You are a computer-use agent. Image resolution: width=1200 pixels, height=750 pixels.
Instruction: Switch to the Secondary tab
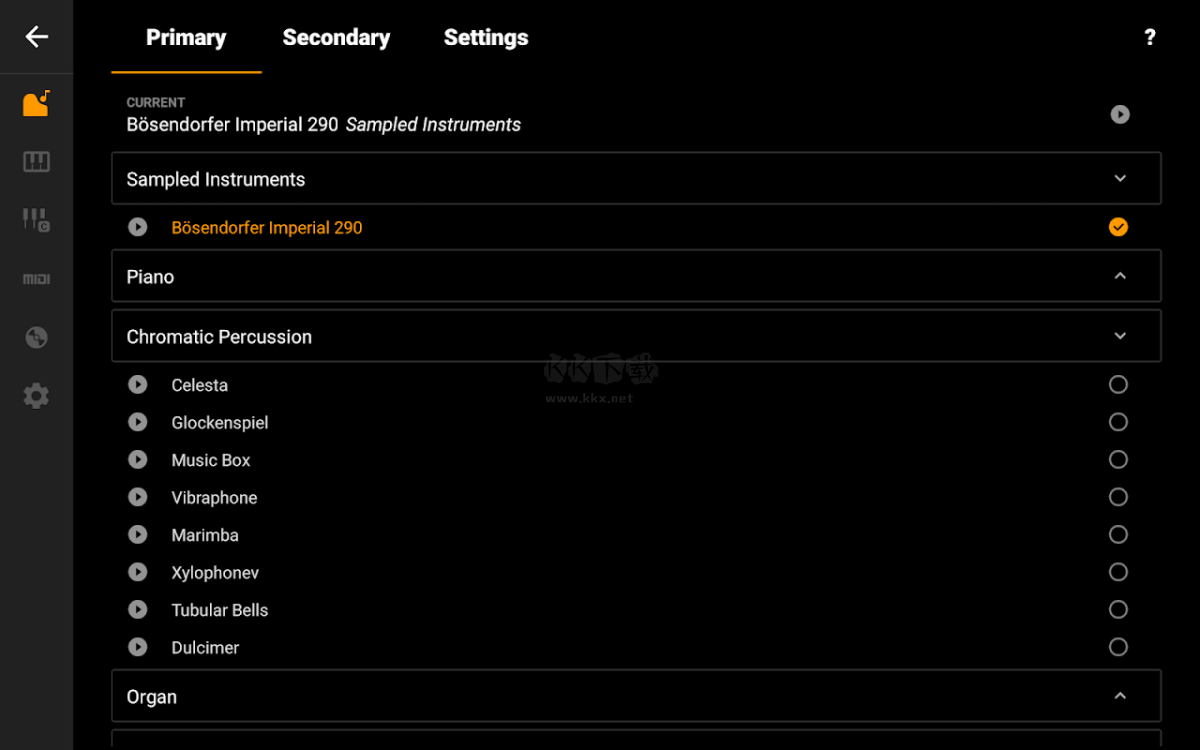pos(336,38)
